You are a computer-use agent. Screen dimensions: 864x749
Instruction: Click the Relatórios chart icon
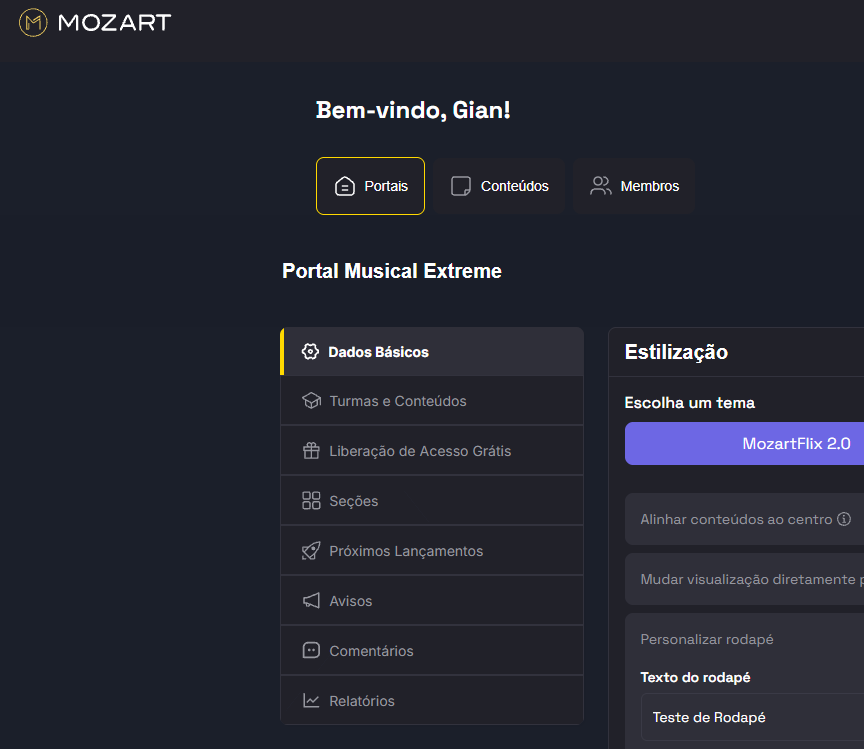click(x=311, y=701)
